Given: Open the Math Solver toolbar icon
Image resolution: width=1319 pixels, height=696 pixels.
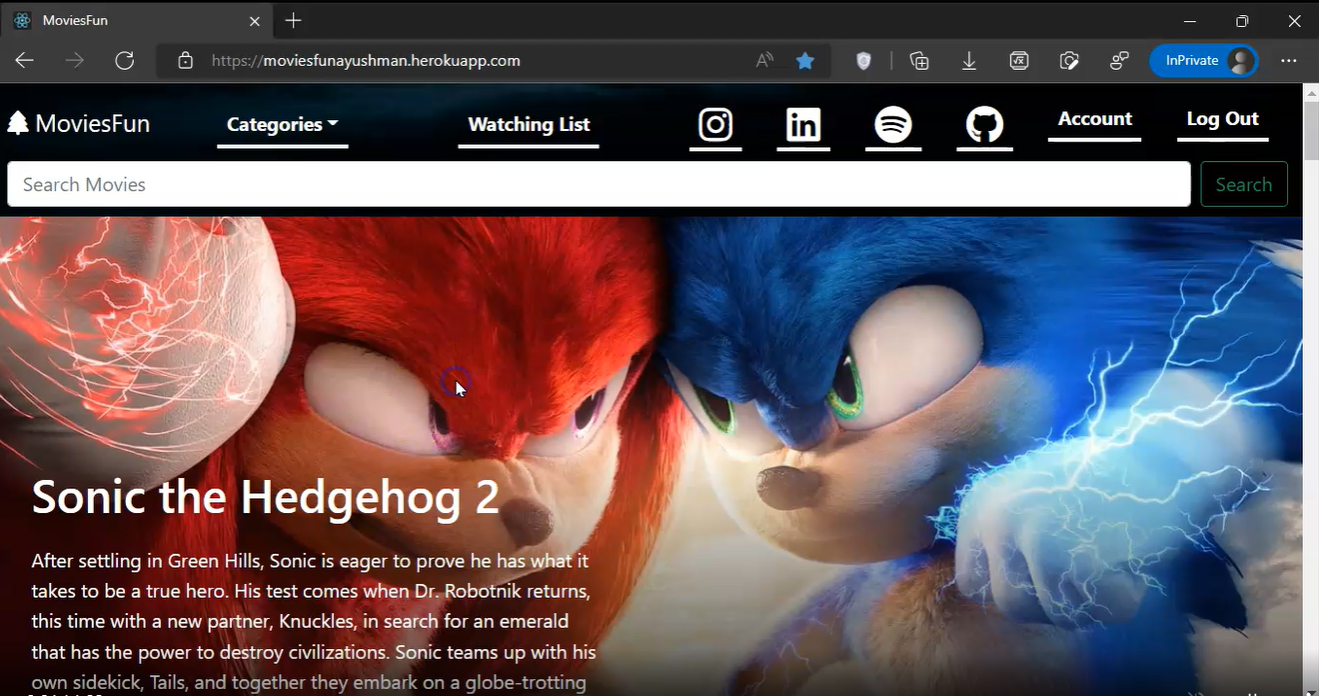Looking at the screenshot, I should (1019, 61).
